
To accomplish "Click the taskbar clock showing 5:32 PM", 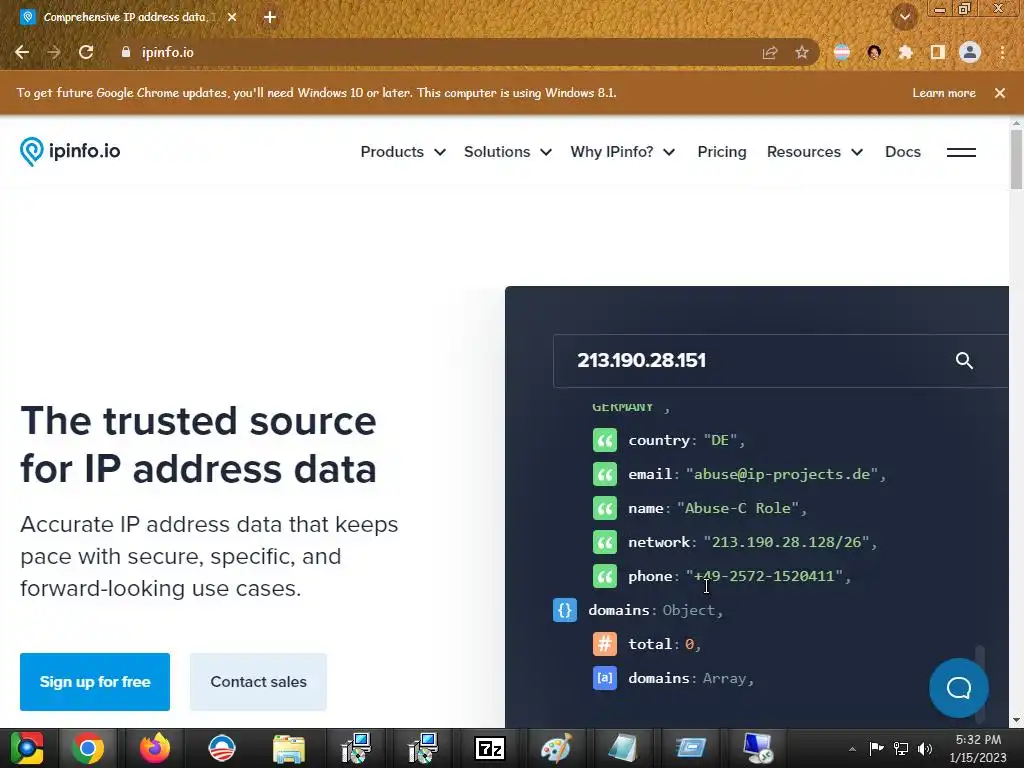I will pyautogui.click(x=978, y=740).
